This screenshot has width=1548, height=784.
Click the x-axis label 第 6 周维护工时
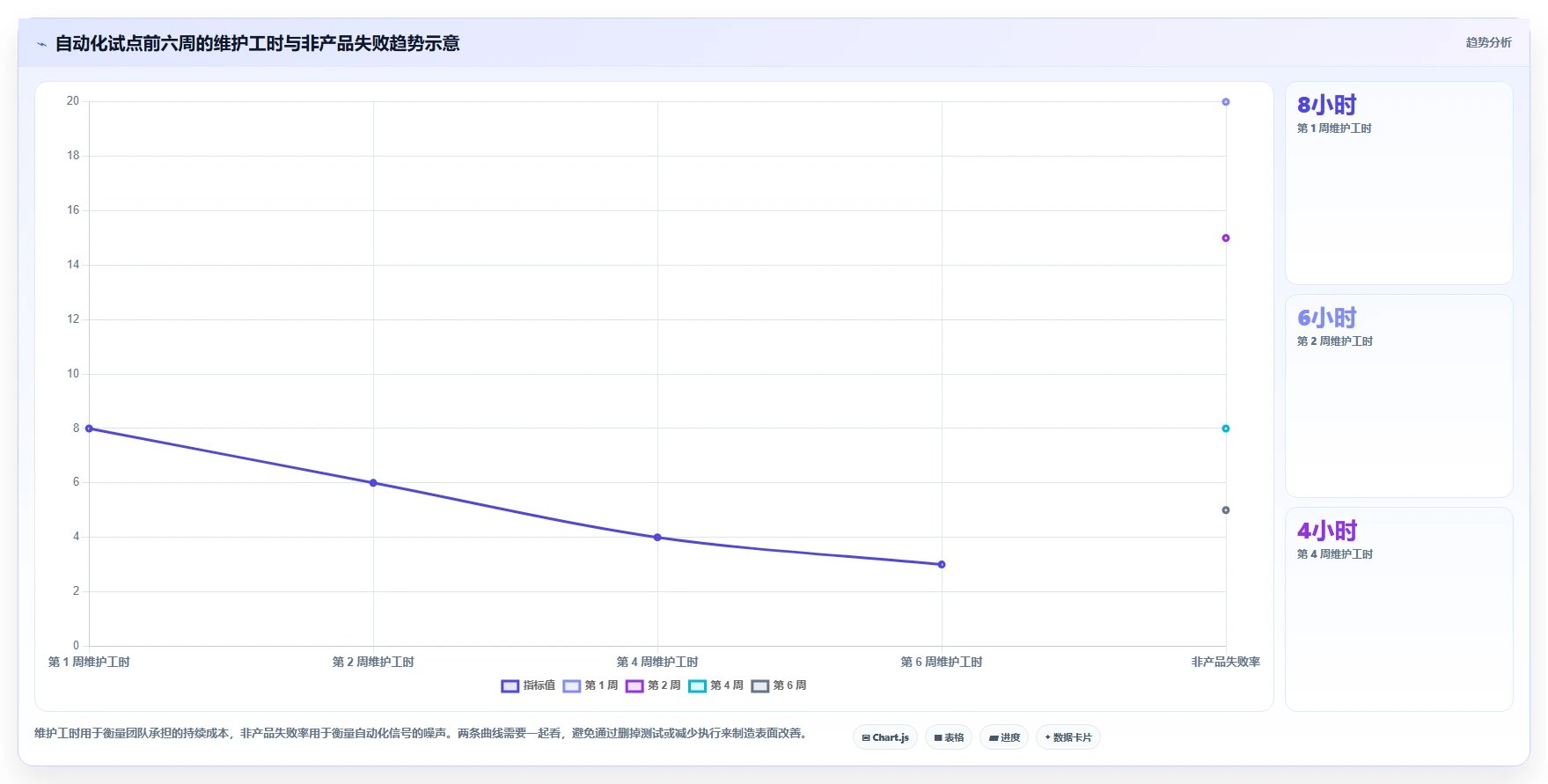tap(942, 662)
